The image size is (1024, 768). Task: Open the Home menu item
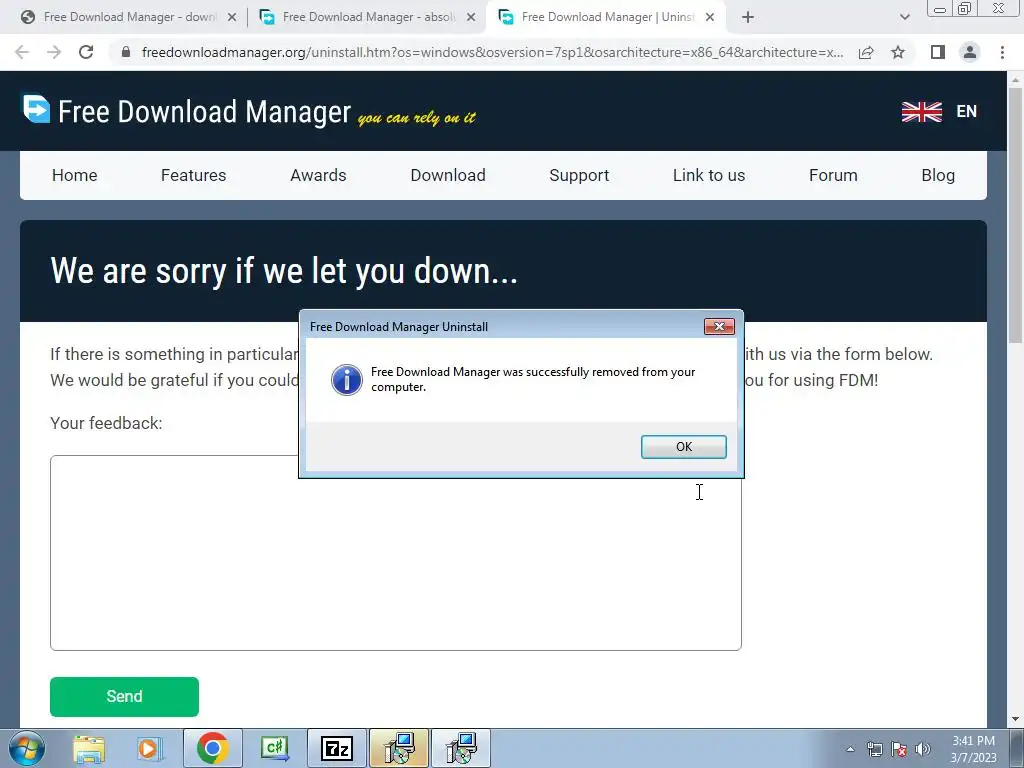74,175
